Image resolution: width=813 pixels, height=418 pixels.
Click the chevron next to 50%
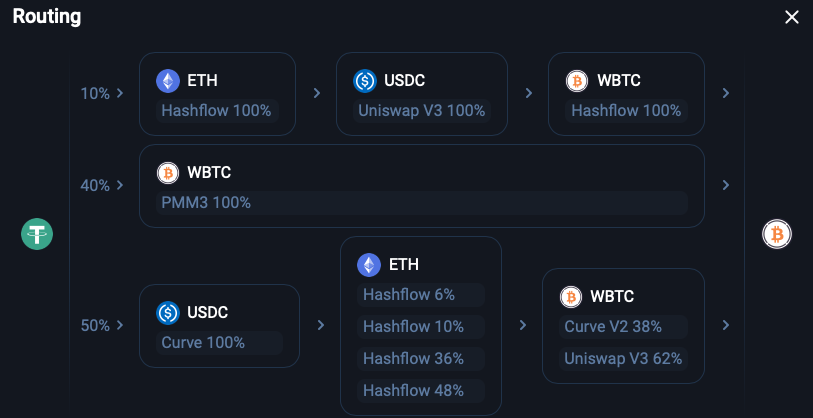[120, 325]
